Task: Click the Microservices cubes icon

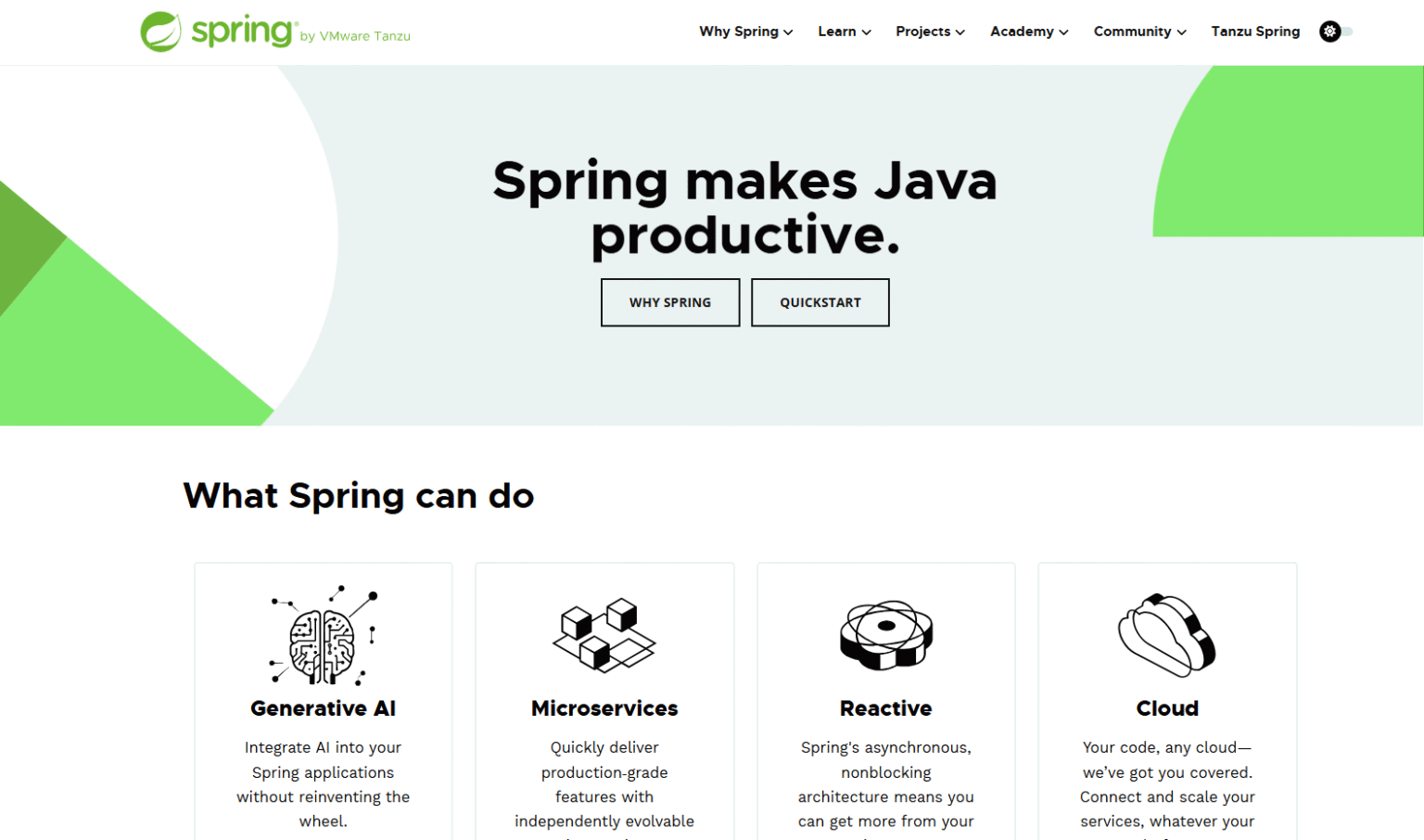Action: tap(604, 635)
